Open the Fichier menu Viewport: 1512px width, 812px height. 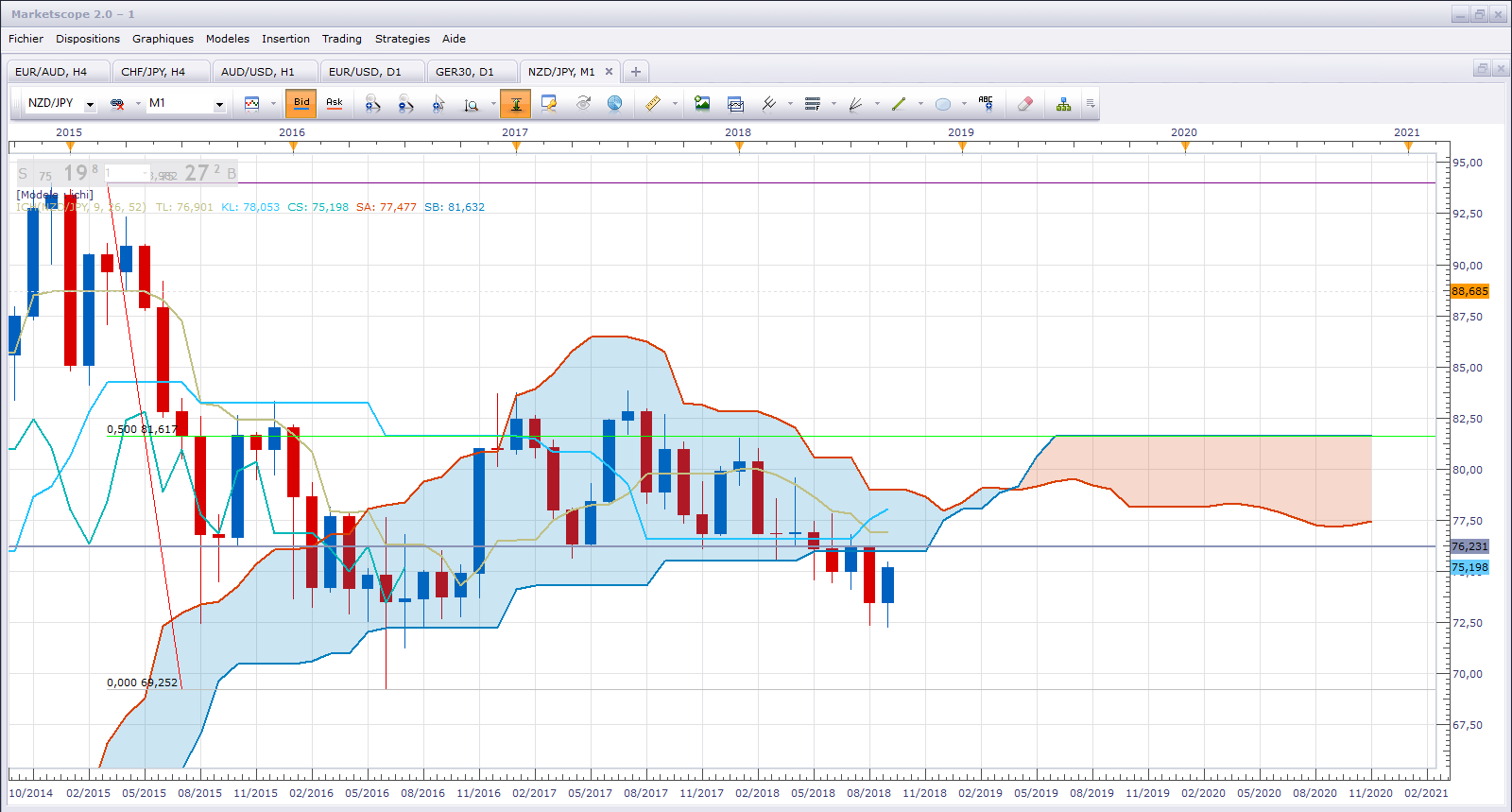26,39
